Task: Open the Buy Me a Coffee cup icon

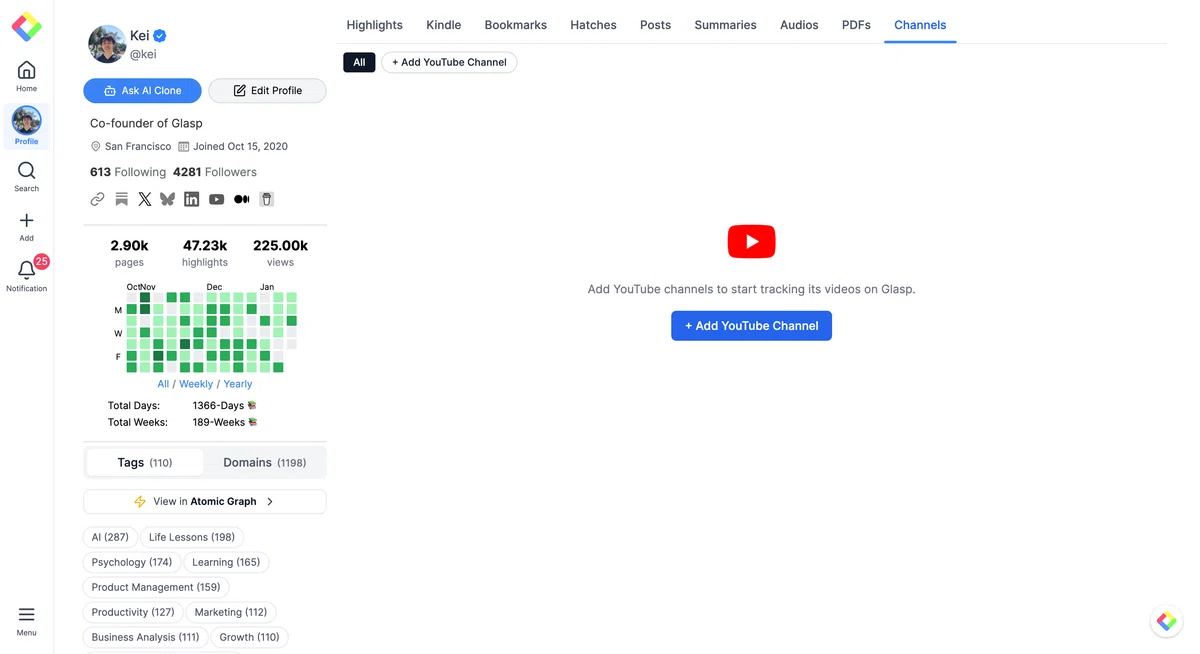Action: 266,199
